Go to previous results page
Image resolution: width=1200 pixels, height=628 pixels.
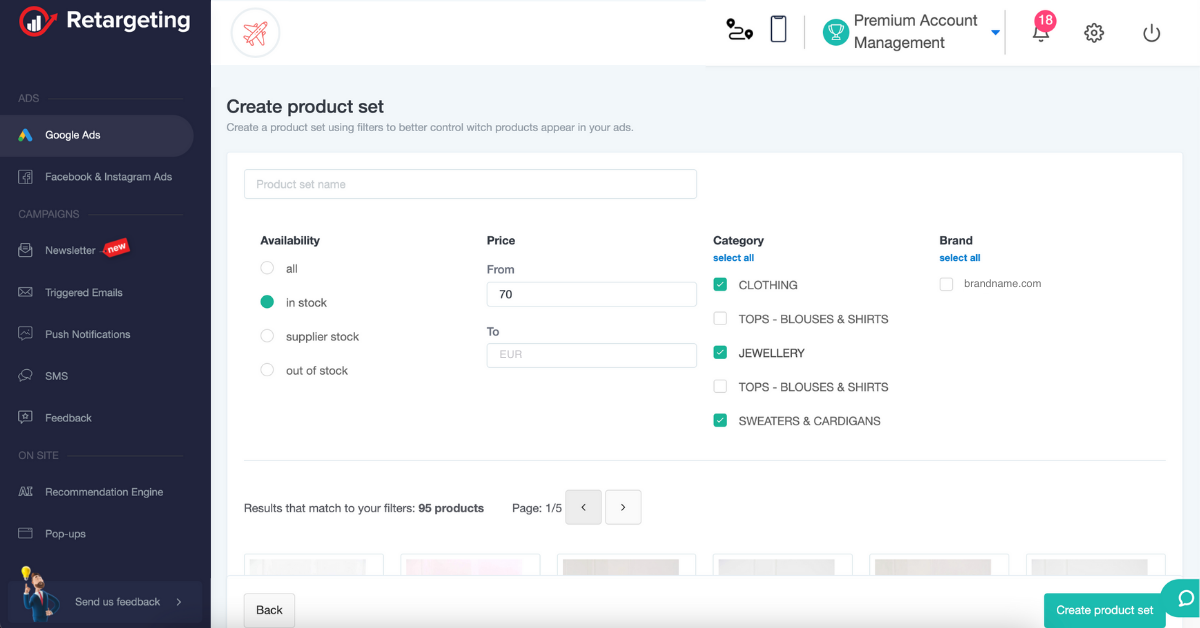click(x=584, y=507)
